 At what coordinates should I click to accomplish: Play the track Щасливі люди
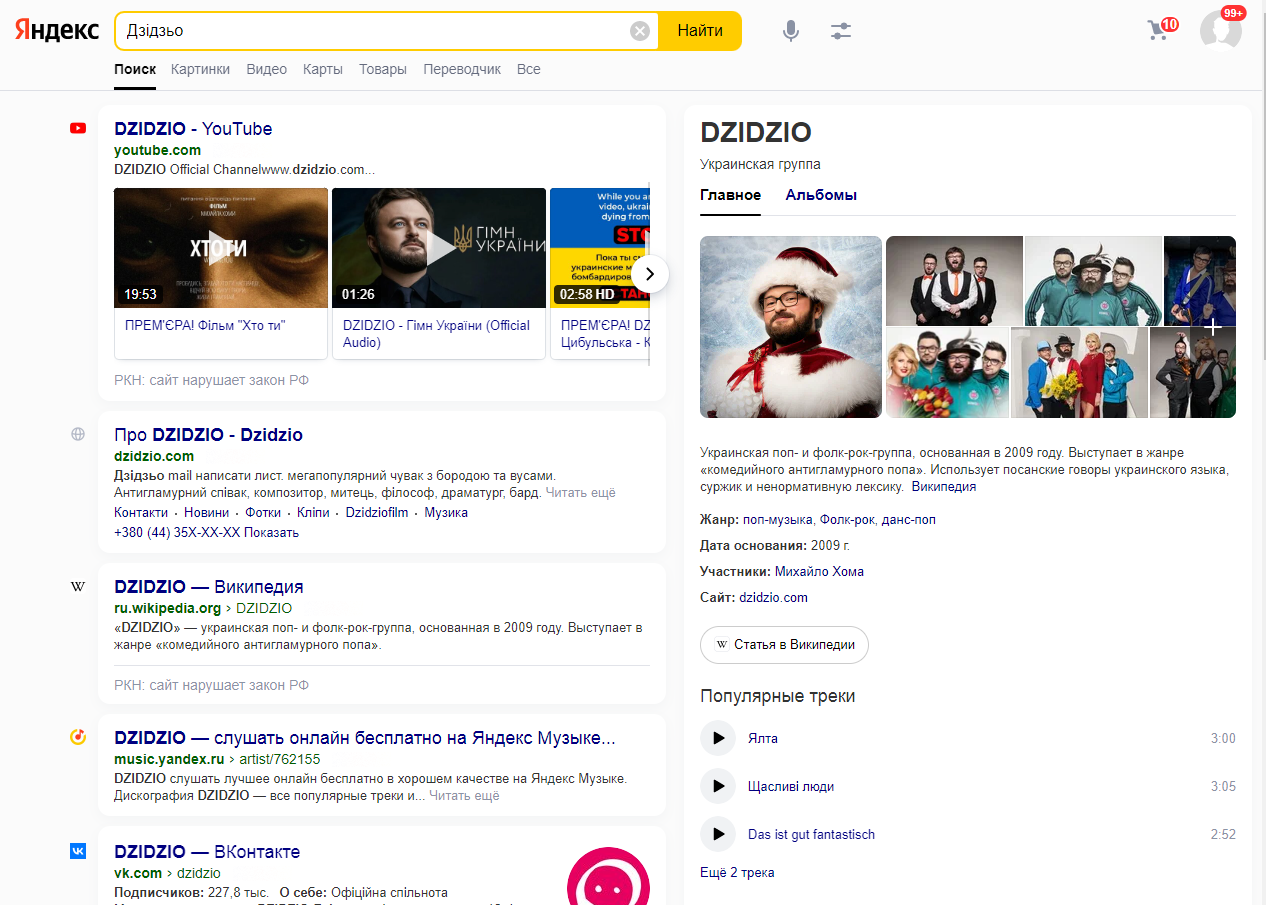(x=718, y=786)
